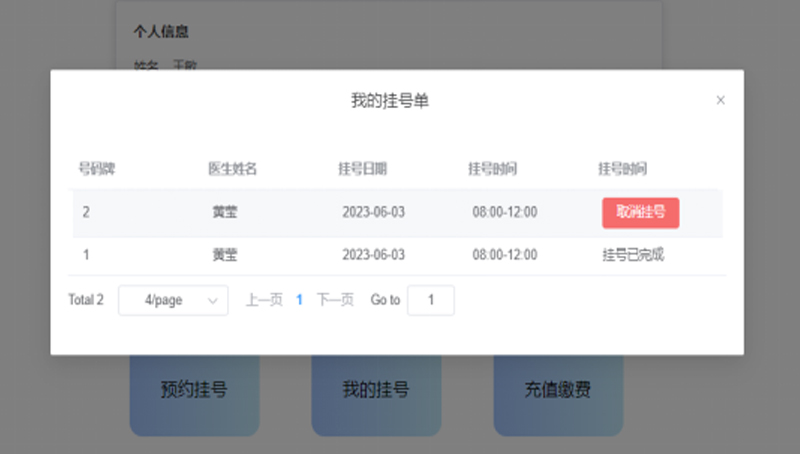The height and width of the screenshot is (454, 800).
Task: Click the Total 2 count label
Action: (x=86, y=300)
